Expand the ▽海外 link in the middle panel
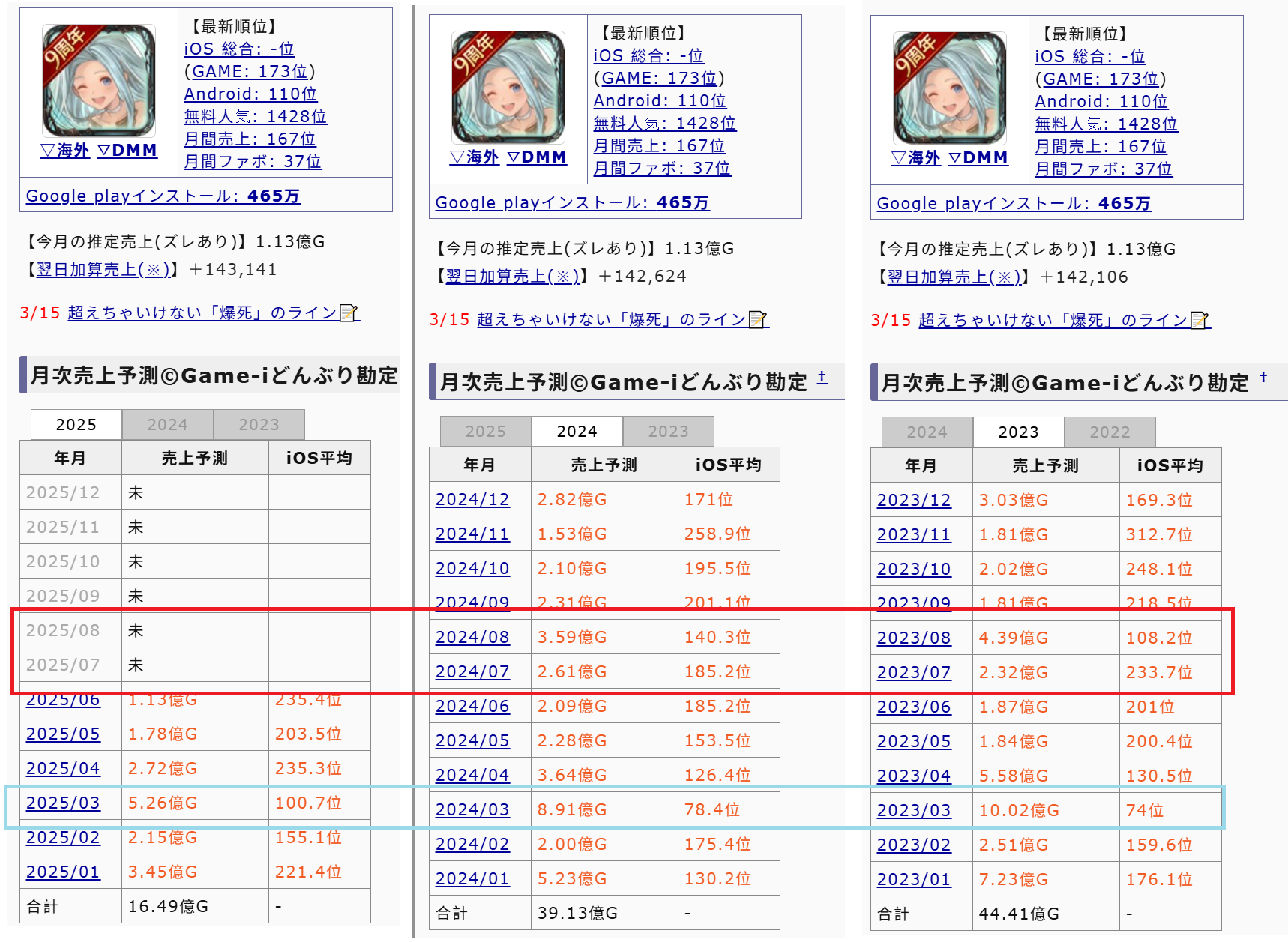1288x942 pixels. 475,157
